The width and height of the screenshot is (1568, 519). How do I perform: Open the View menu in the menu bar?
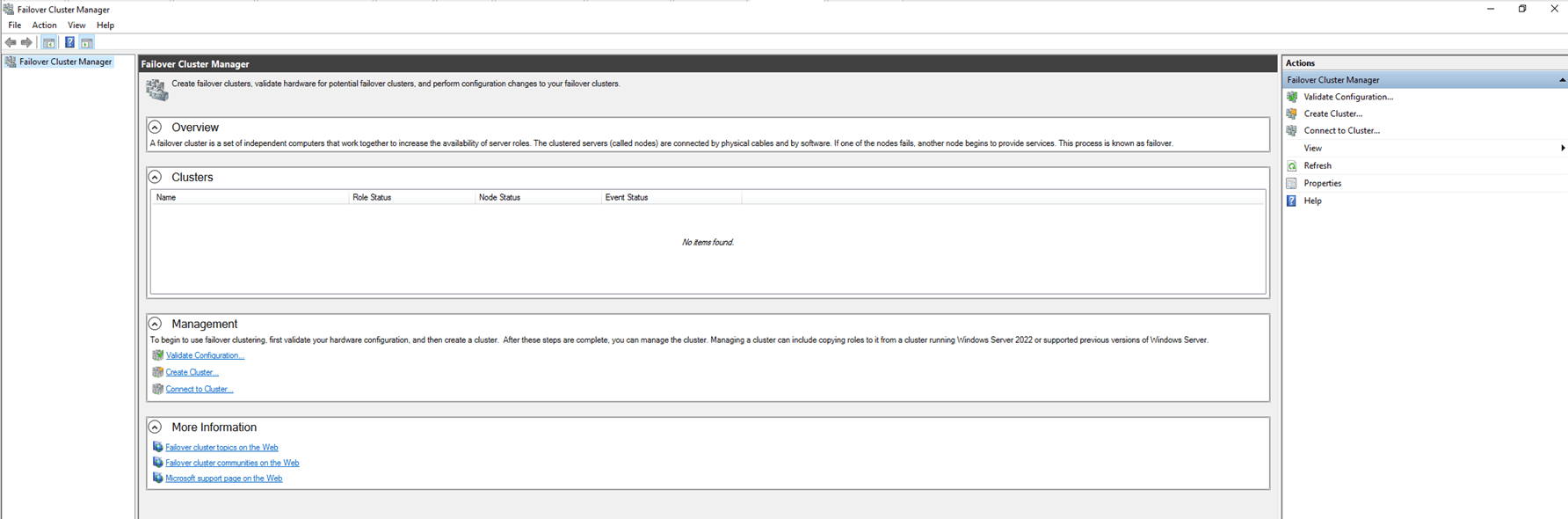tap(76, 26)
